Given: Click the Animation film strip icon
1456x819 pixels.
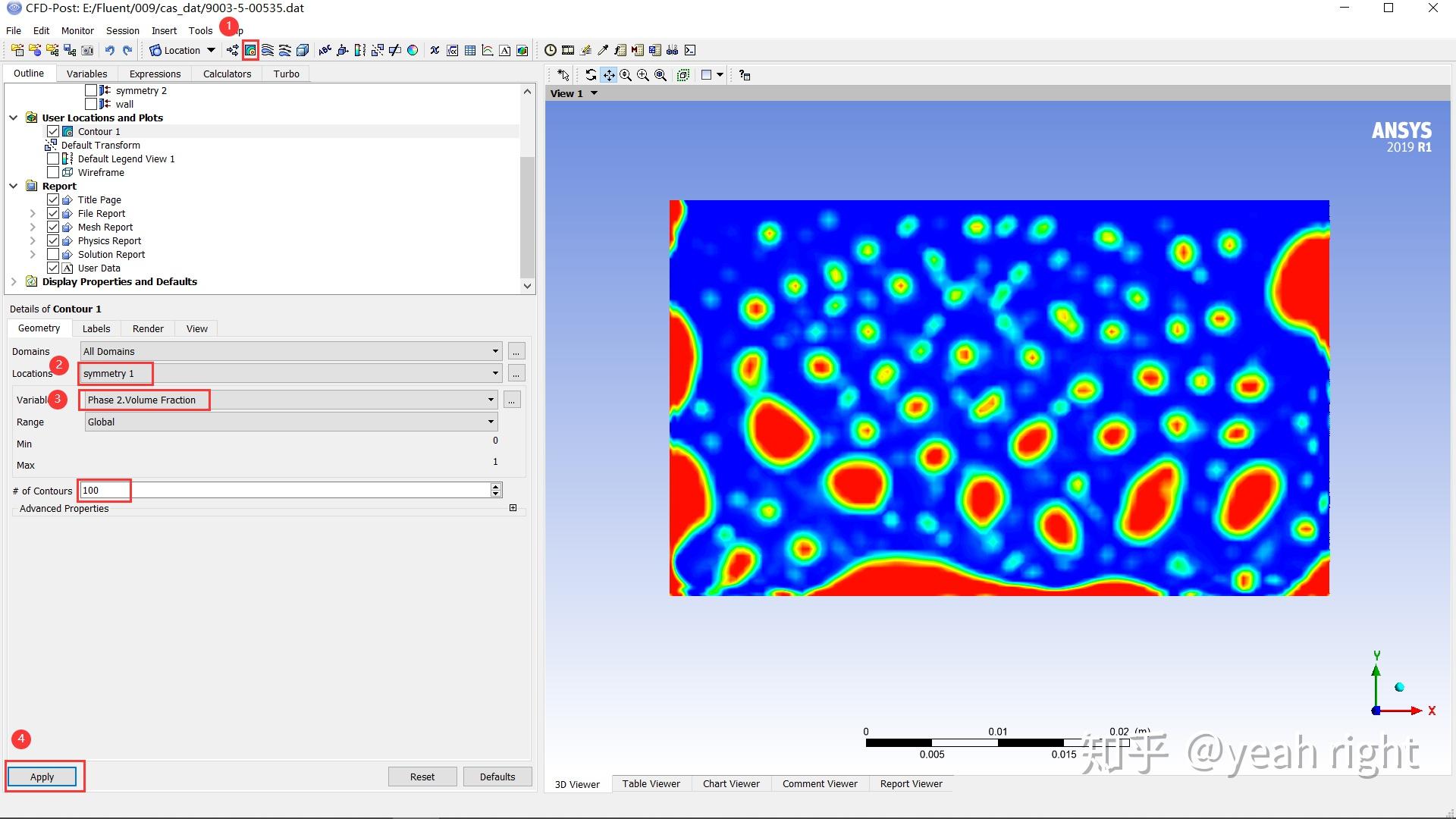Looking at the screenshot, I should pos(568,51).
